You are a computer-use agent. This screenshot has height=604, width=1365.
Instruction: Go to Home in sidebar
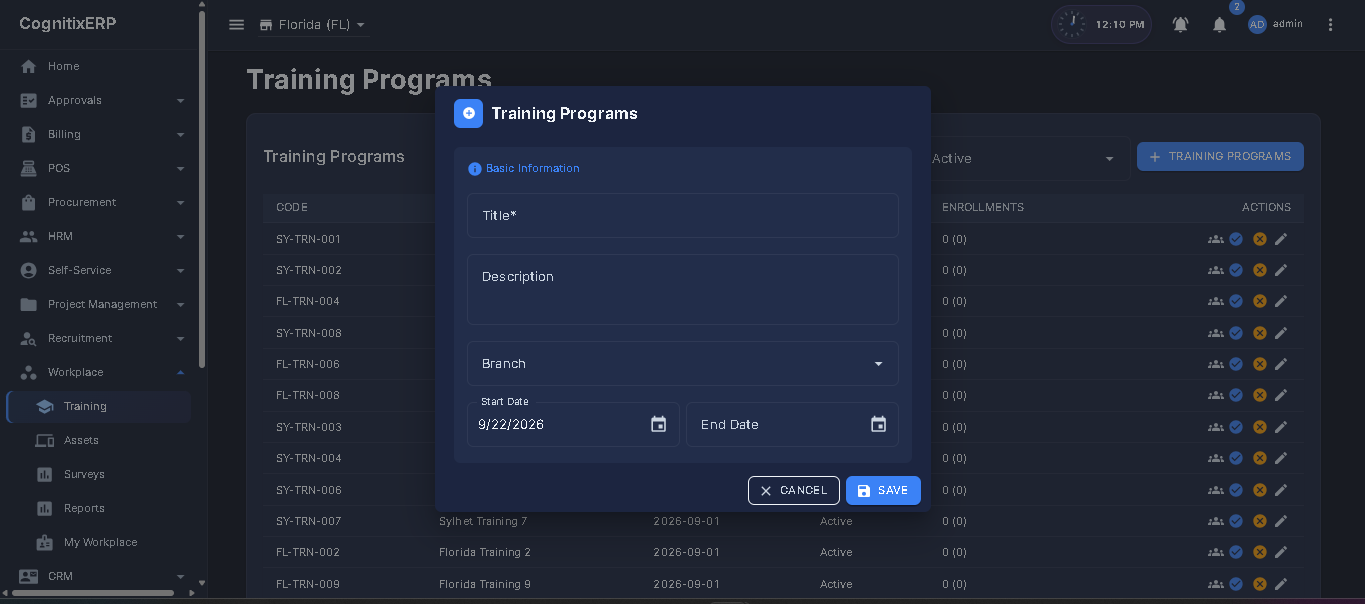click(x=100, y=66)
